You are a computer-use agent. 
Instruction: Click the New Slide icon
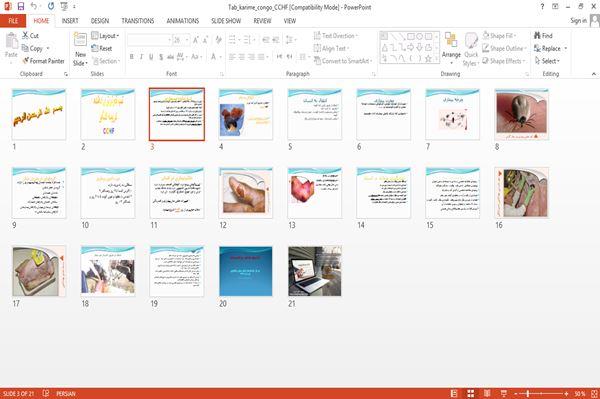point(80,40)
